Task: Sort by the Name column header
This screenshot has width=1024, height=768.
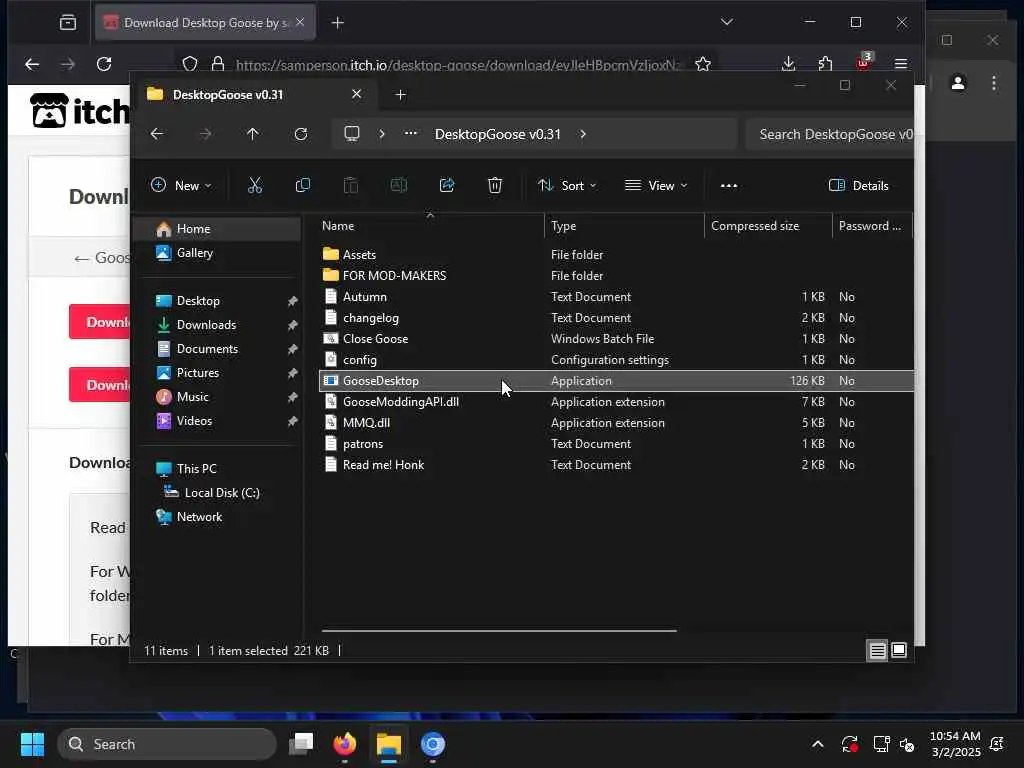Action: pos(430,226)
